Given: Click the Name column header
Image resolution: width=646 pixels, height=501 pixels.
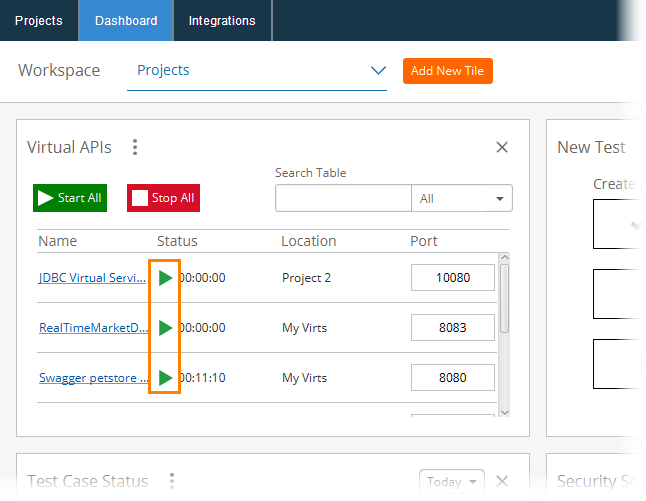Looking at the screenshot, I should tap(58, 241).
